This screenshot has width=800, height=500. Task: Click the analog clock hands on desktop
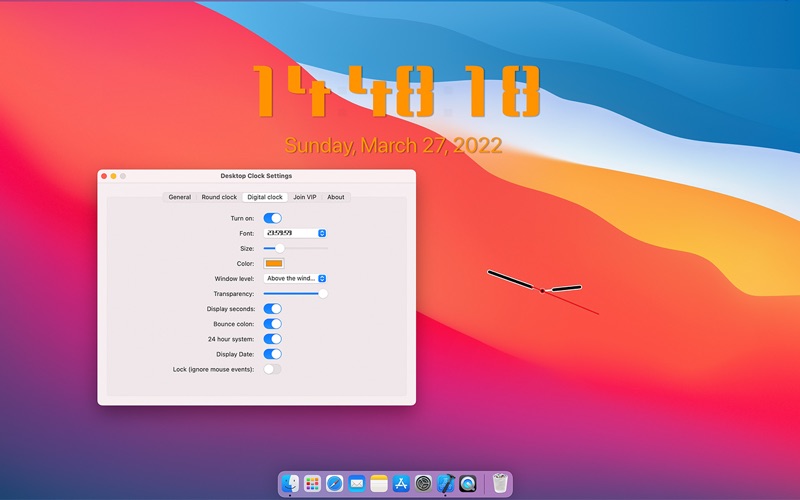(542, 290)
